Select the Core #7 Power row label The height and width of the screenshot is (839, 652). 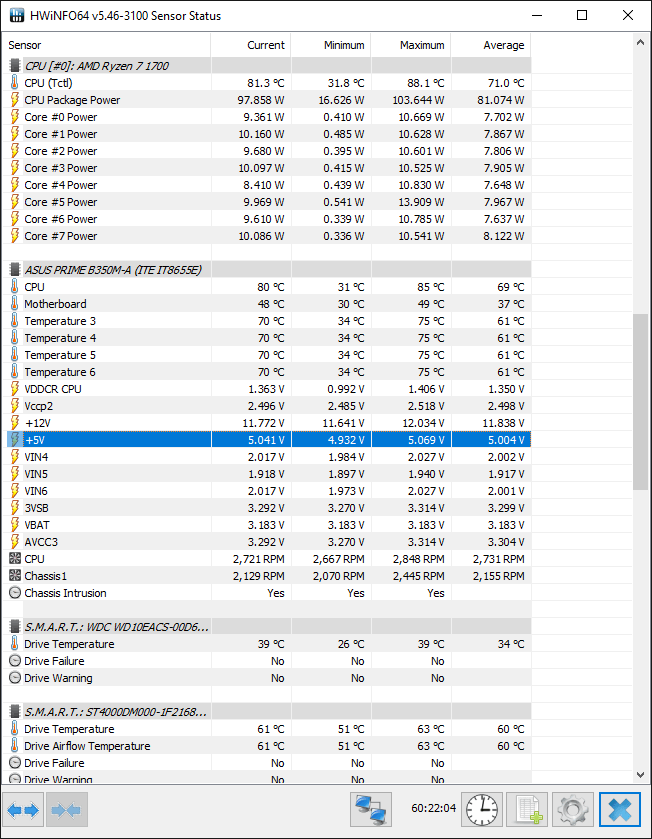click(60, 236)
